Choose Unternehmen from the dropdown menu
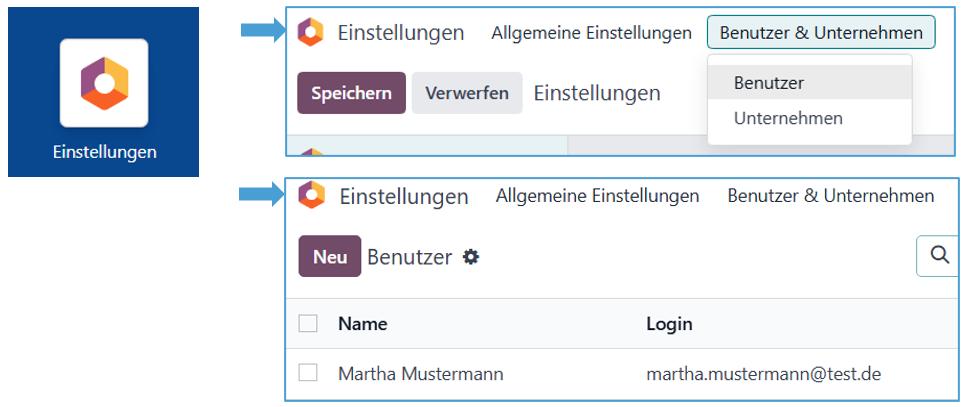 788,118
